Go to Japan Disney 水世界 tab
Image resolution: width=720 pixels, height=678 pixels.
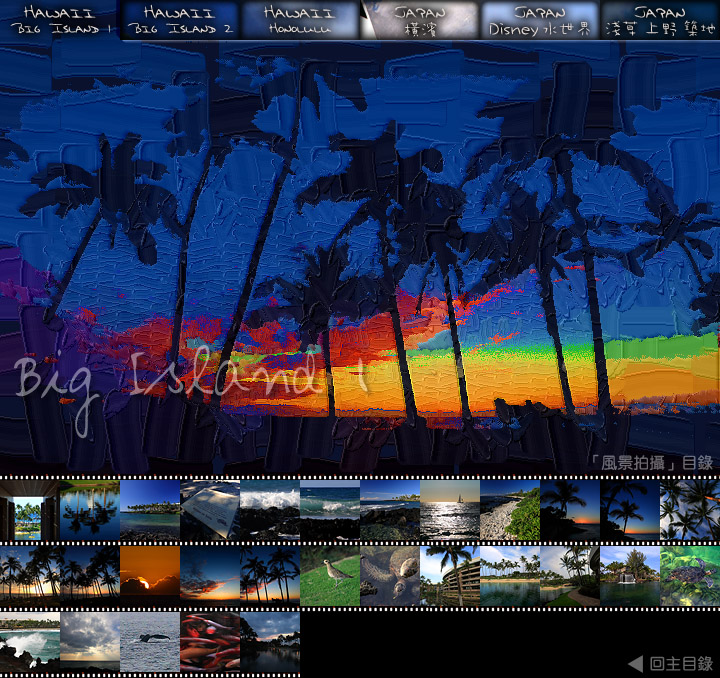coord(540,20)
